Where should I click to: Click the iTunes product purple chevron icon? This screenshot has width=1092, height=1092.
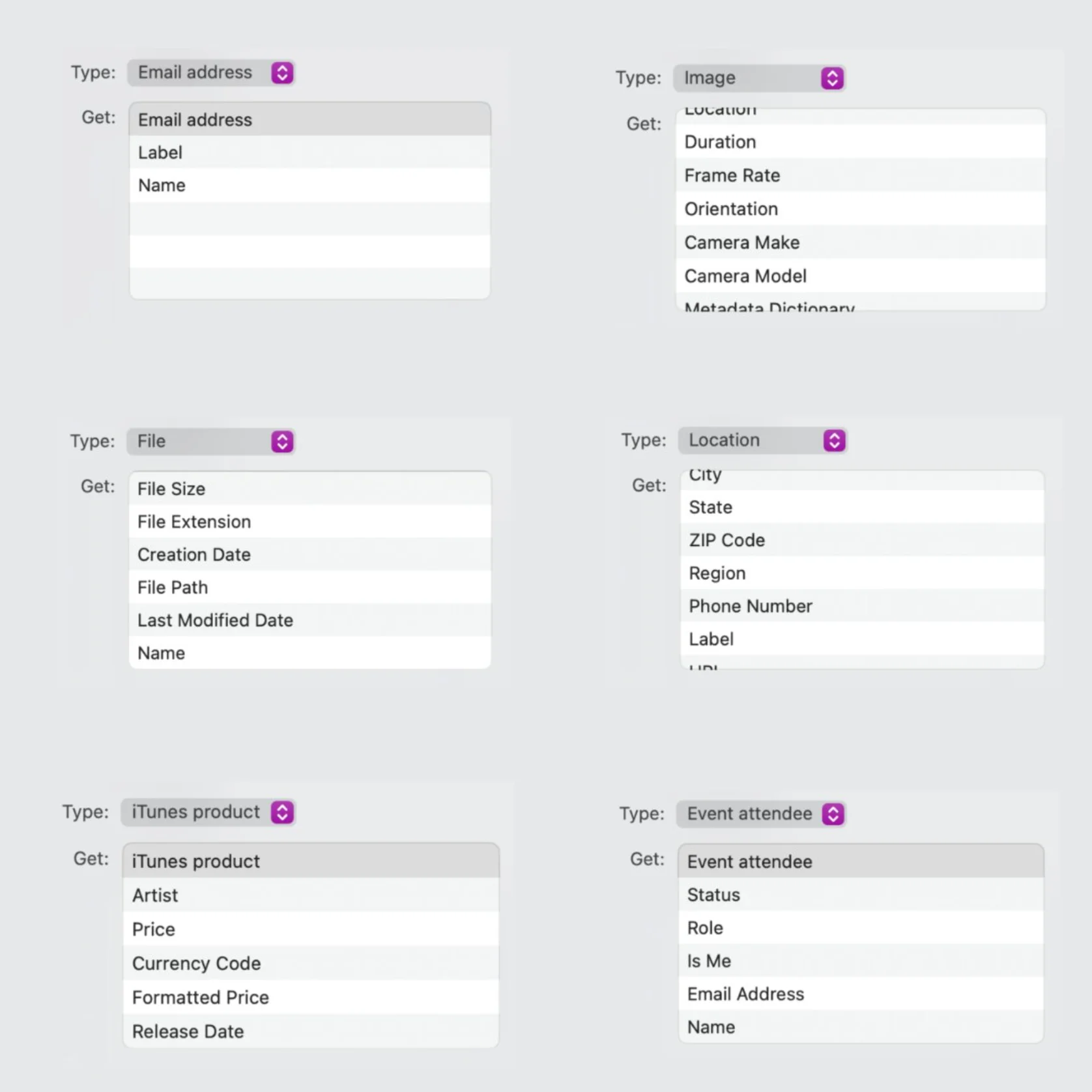coord(282,812)
